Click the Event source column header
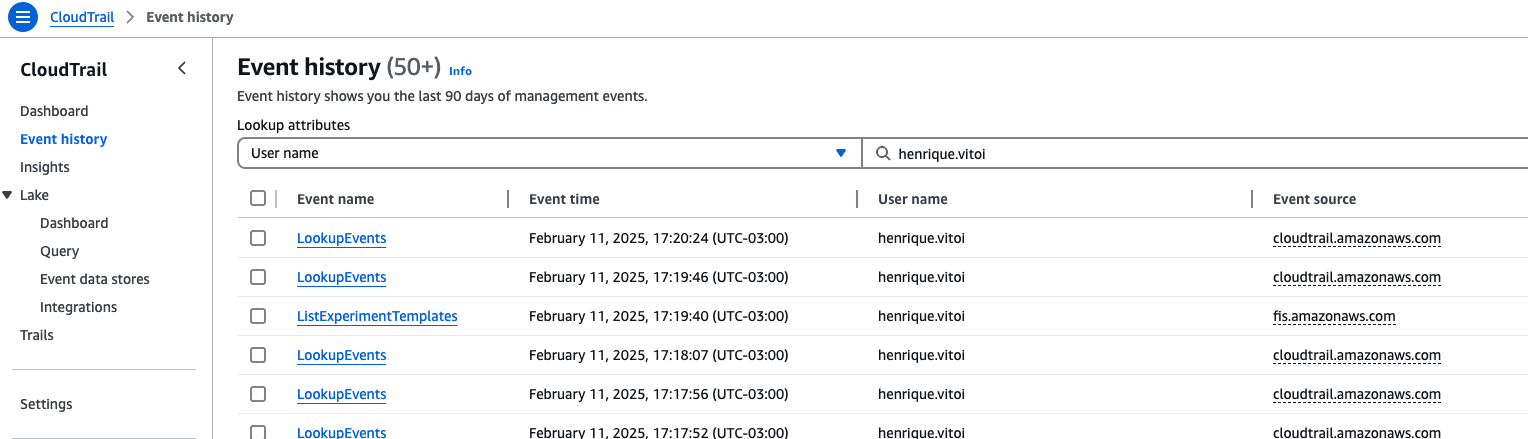This screenshot has width=1528, height=439. 1314,199
